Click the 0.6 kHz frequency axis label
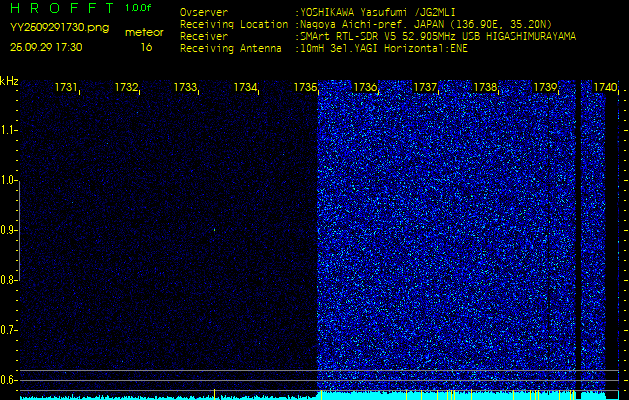629x400 pixels. (x=8, y=380)
